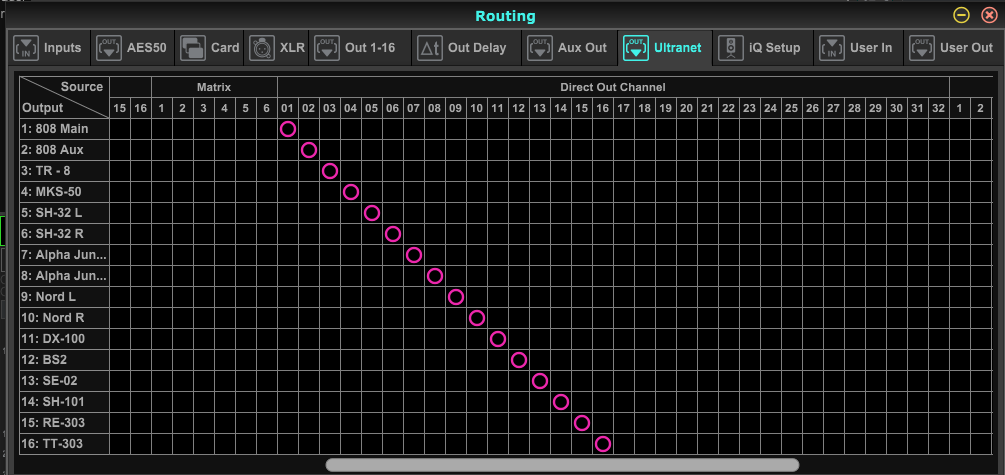Switch to the AES50 tab
Image resolution: width=1005 pixels, height=475 pixels.
[132, 48]
